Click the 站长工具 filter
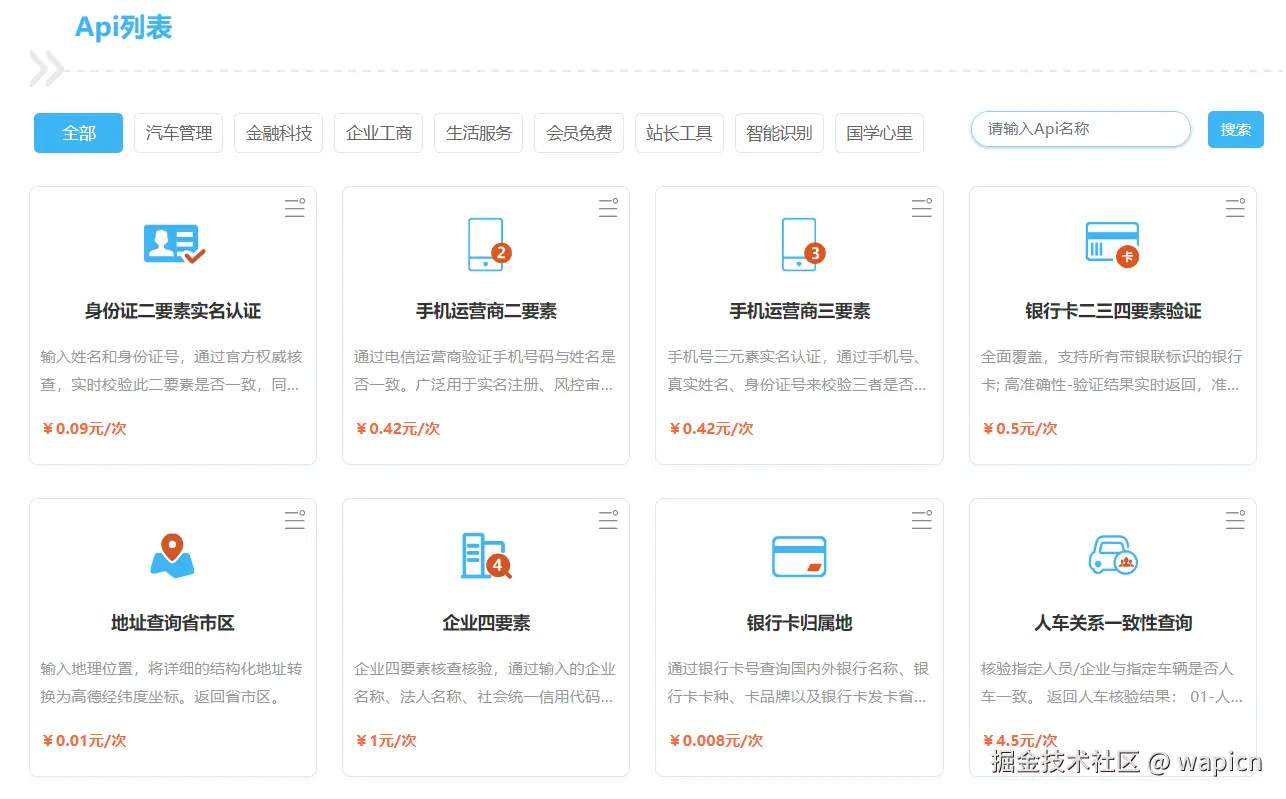Image resolution: width=1286 pixels, height=799 pixels. click(679, 132)
